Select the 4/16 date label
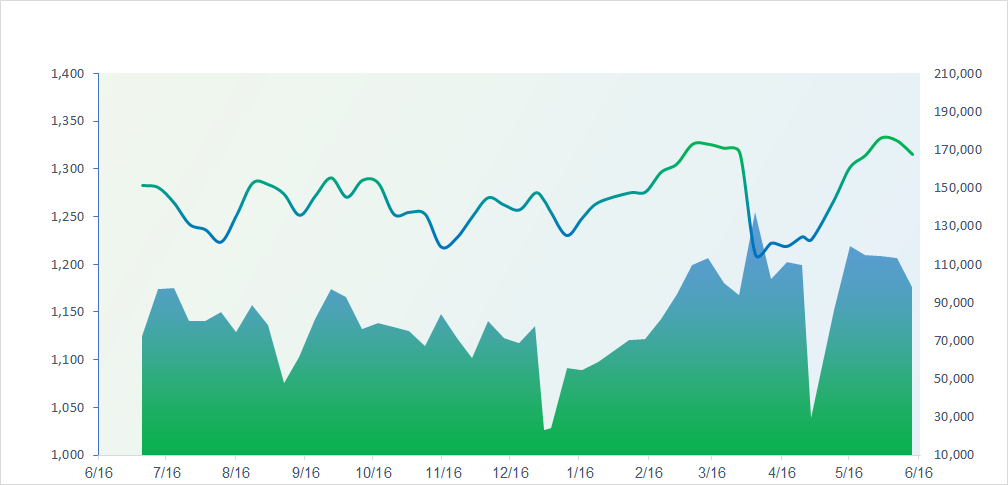 click(782, 472)
